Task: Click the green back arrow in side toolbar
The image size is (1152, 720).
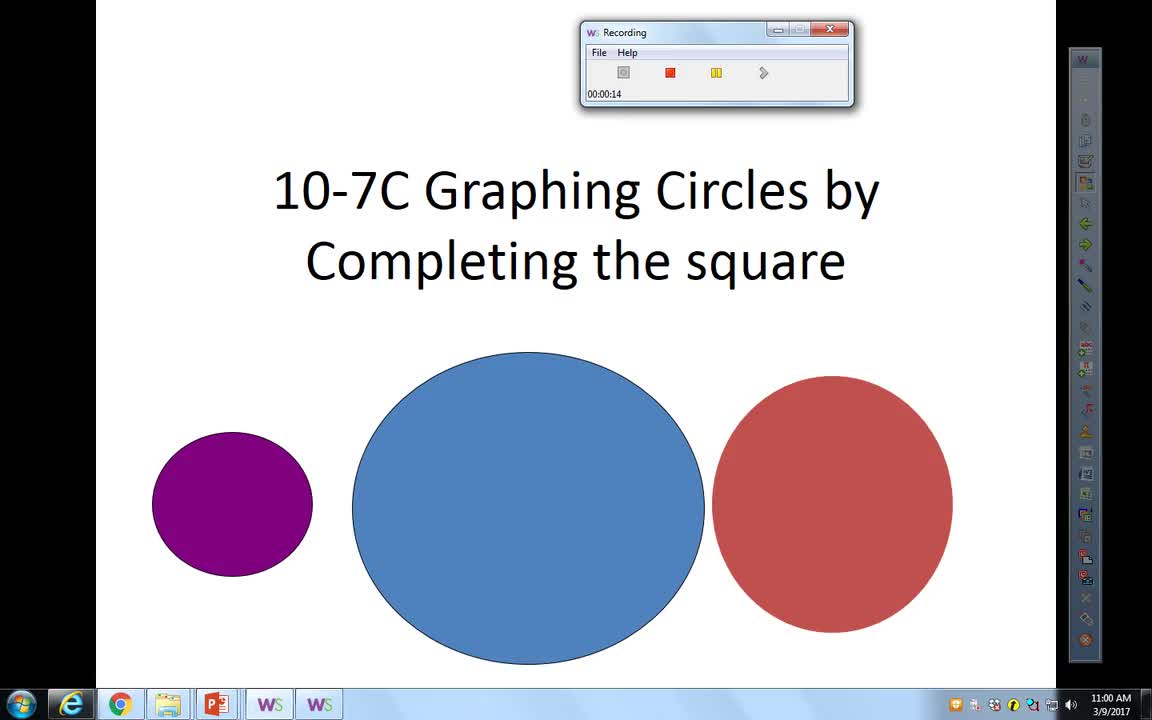Action: tap(1085, 224)
